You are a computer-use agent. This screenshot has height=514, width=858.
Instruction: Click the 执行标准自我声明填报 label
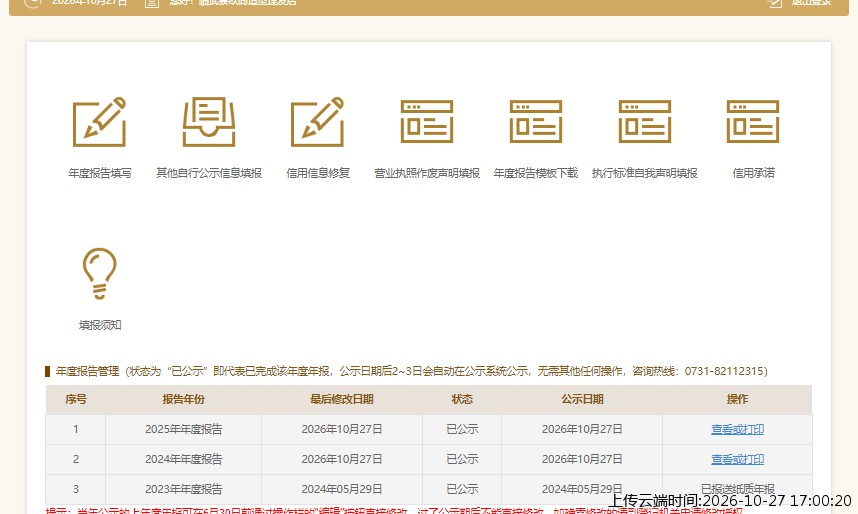(x=645, y=173)
